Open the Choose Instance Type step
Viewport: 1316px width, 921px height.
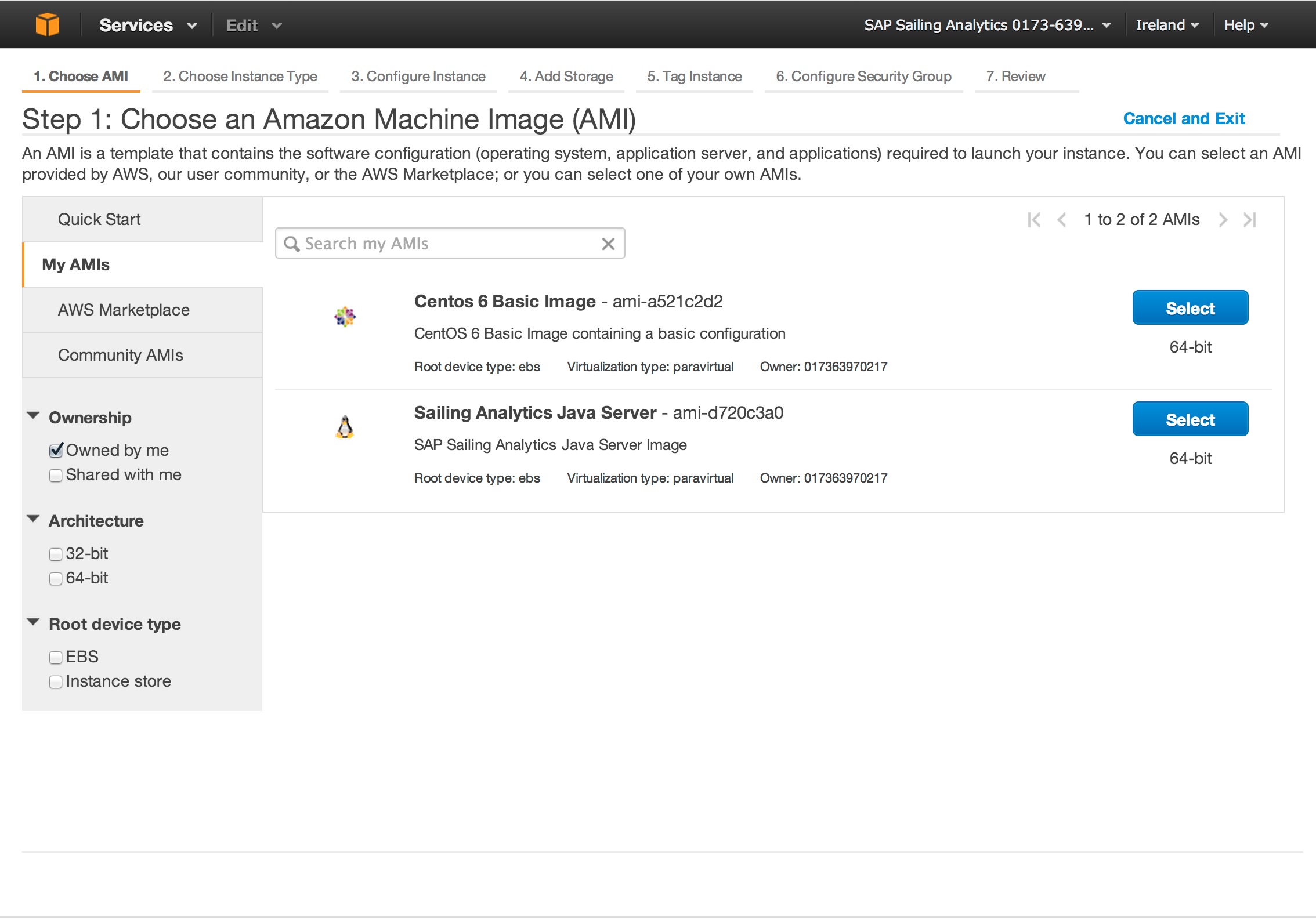[240, 77]
